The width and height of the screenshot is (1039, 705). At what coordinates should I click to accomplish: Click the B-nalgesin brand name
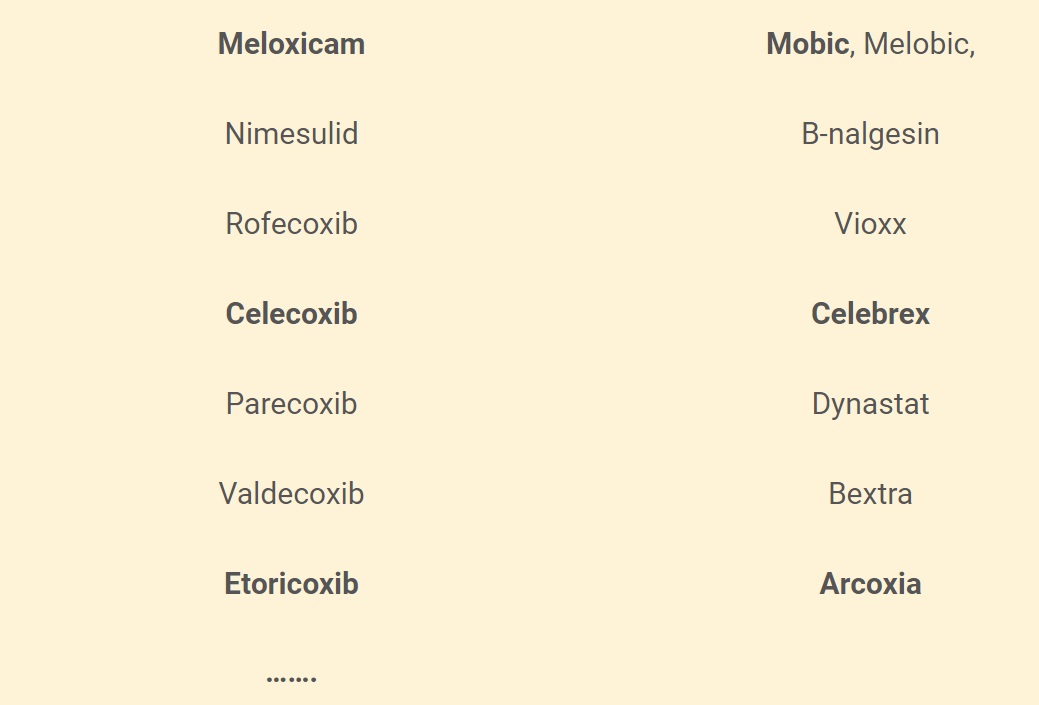[x=870, y=134]
